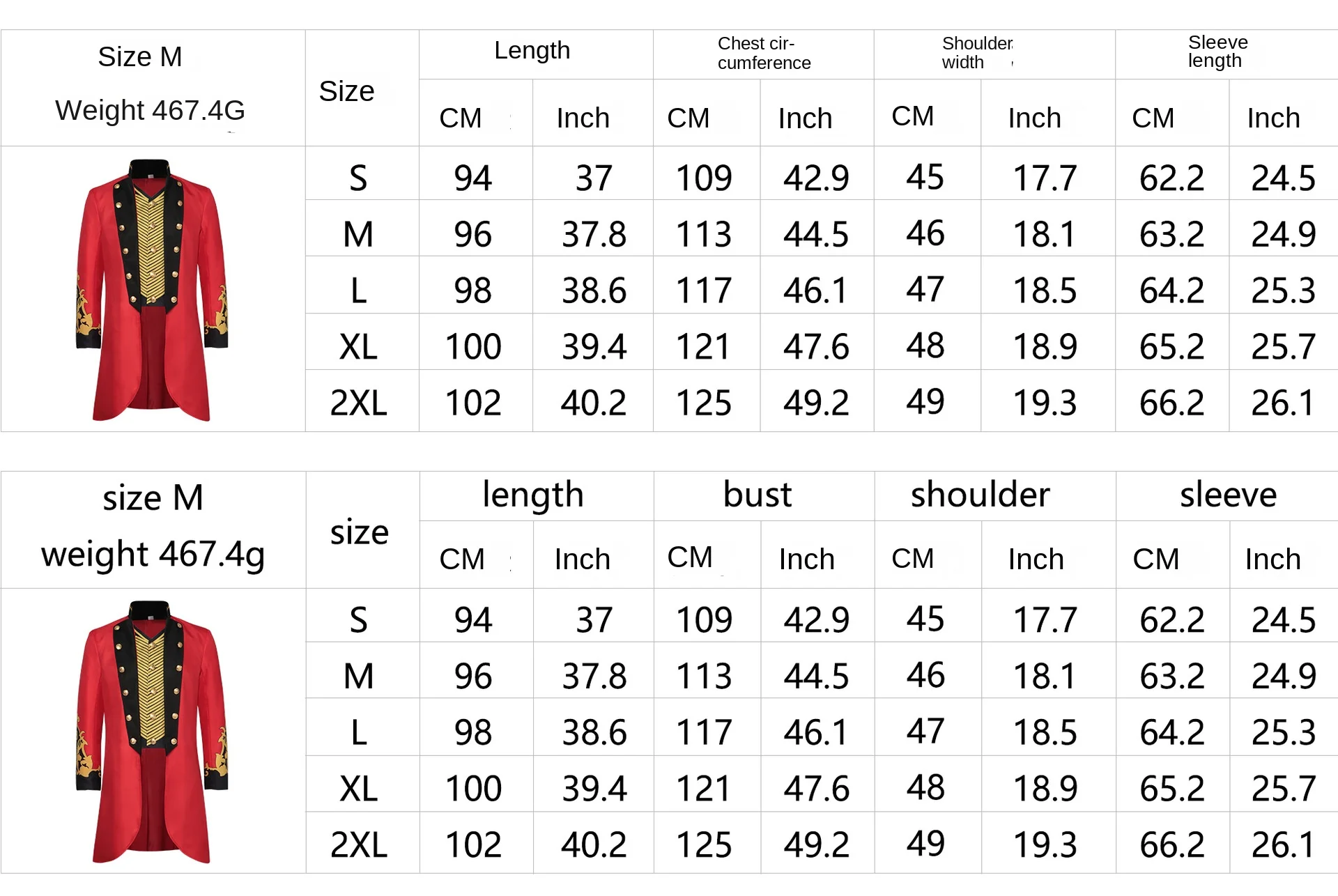Click the 26.1 sleeve value in bottom table

1283,845
